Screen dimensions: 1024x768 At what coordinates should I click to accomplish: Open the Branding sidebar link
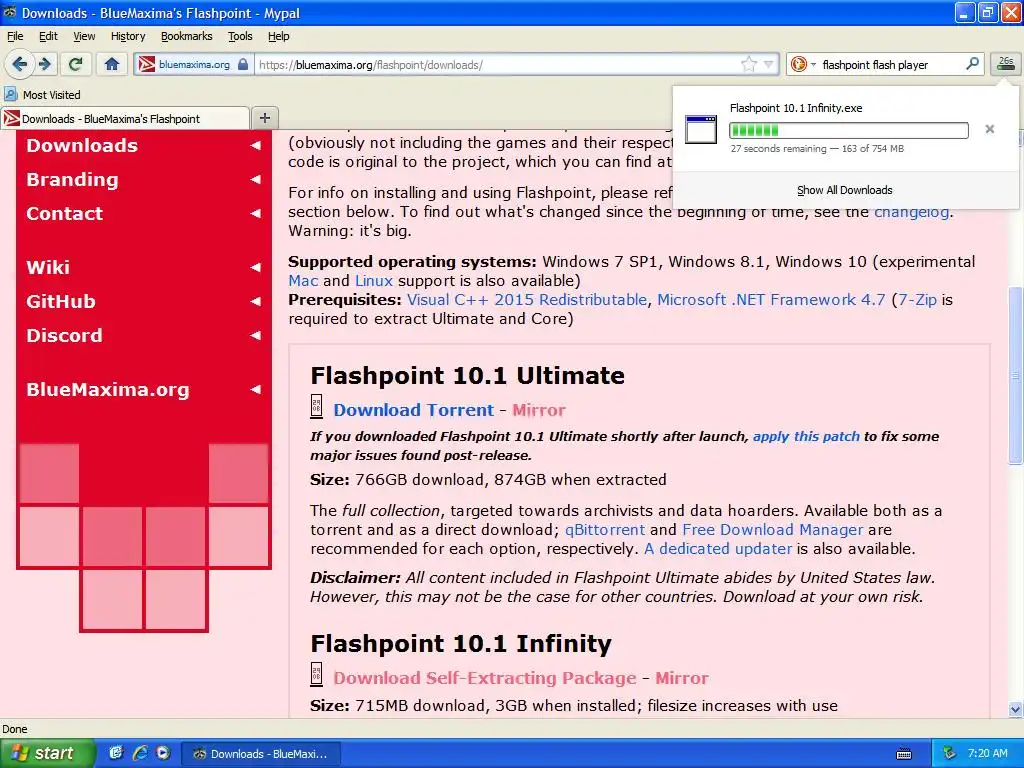click(x=72, y=179)
